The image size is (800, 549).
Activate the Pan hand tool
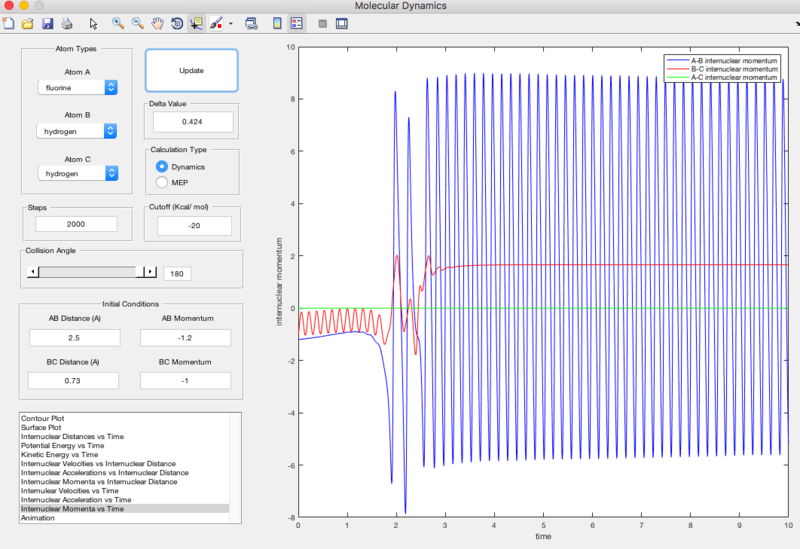pos(157,23)
